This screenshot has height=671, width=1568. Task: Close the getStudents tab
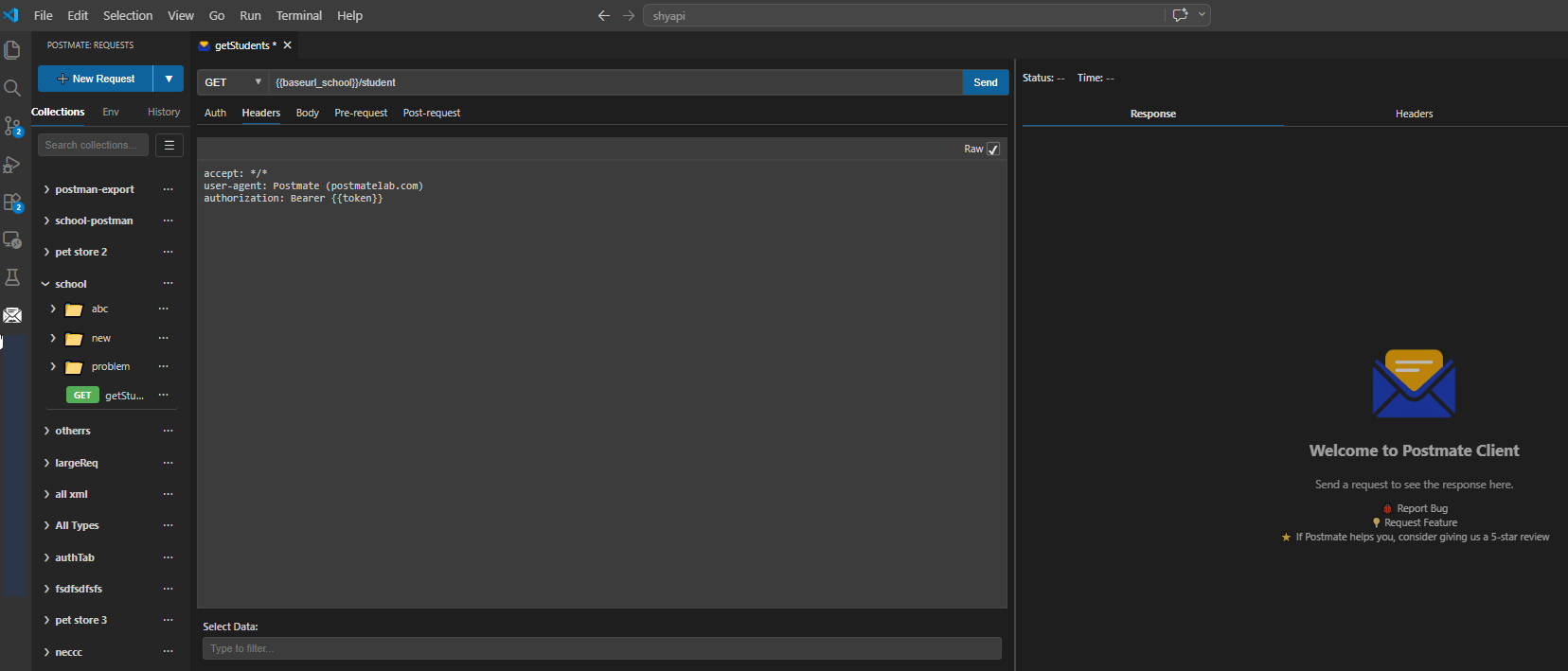[288, 45]
